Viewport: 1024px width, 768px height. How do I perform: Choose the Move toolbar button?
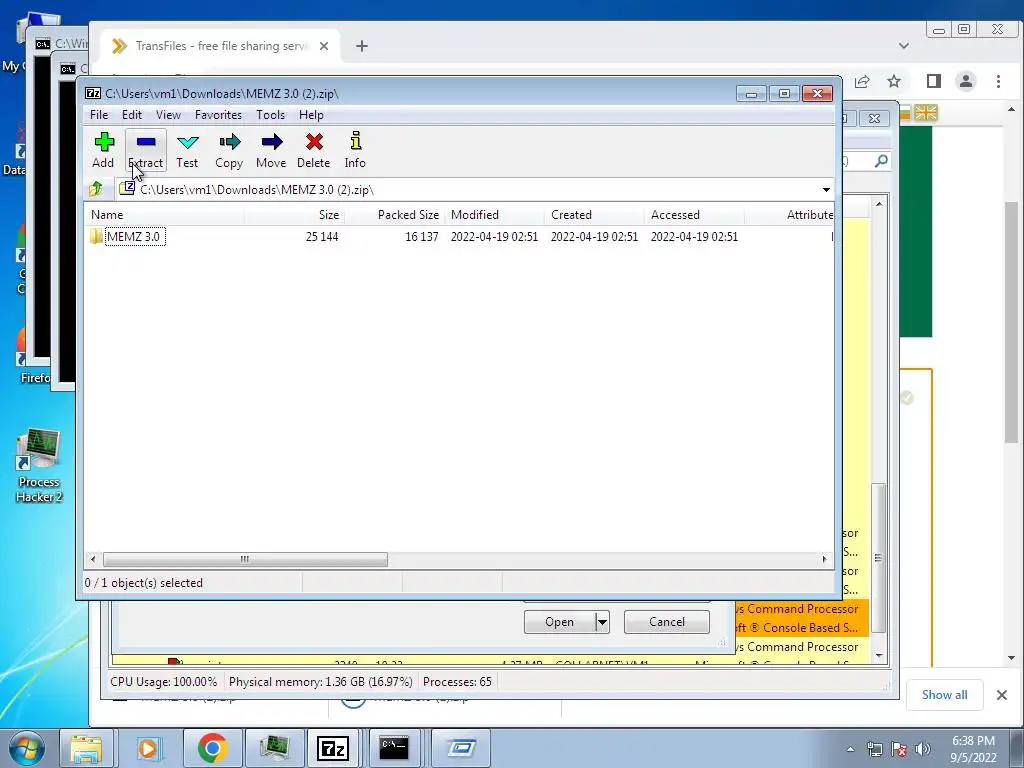pyautogui.click(x=271, y=150)
